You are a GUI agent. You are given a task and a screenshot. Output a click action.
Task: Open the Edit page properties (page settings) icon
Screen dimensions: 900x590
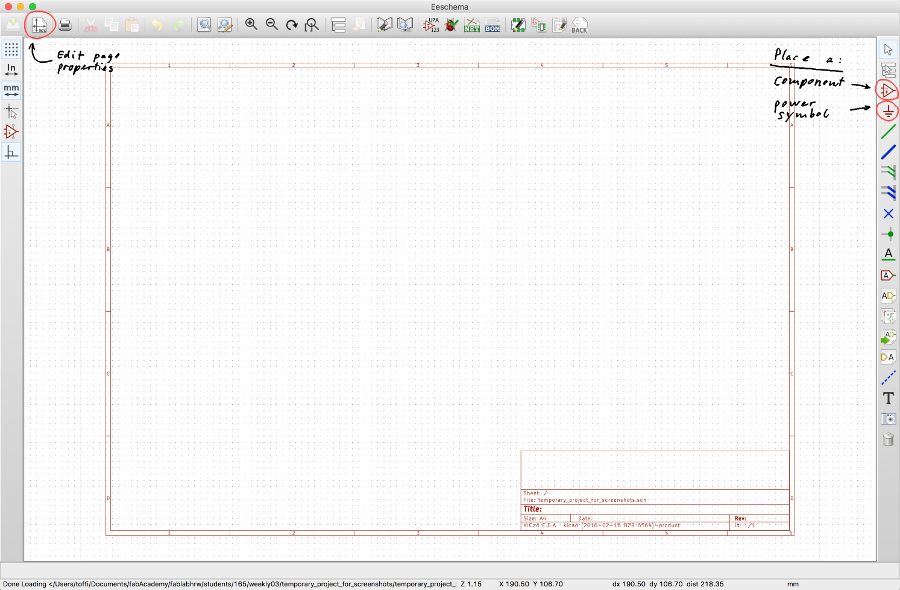pos(39,25)
